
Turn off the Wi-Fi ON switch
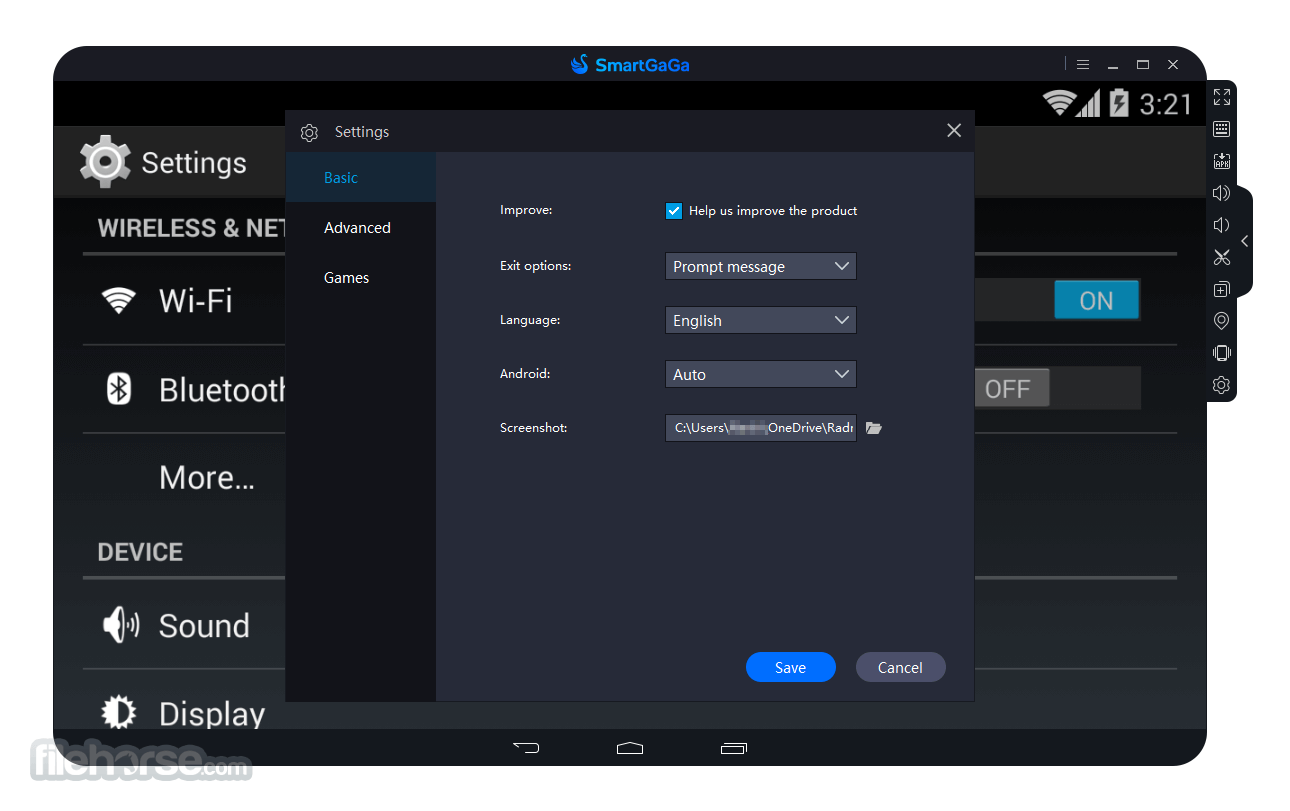[1096, 300]
